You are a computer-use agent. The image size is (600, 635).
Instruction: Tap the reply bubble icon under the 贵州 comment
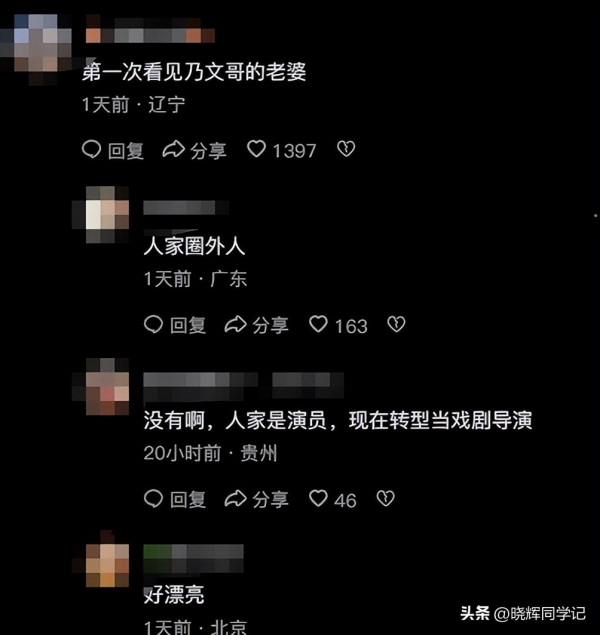153,499
